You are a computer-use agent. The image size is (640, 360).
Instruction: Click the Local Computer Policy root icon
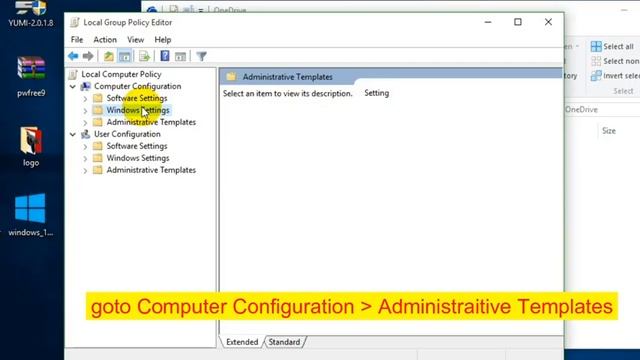73,74
